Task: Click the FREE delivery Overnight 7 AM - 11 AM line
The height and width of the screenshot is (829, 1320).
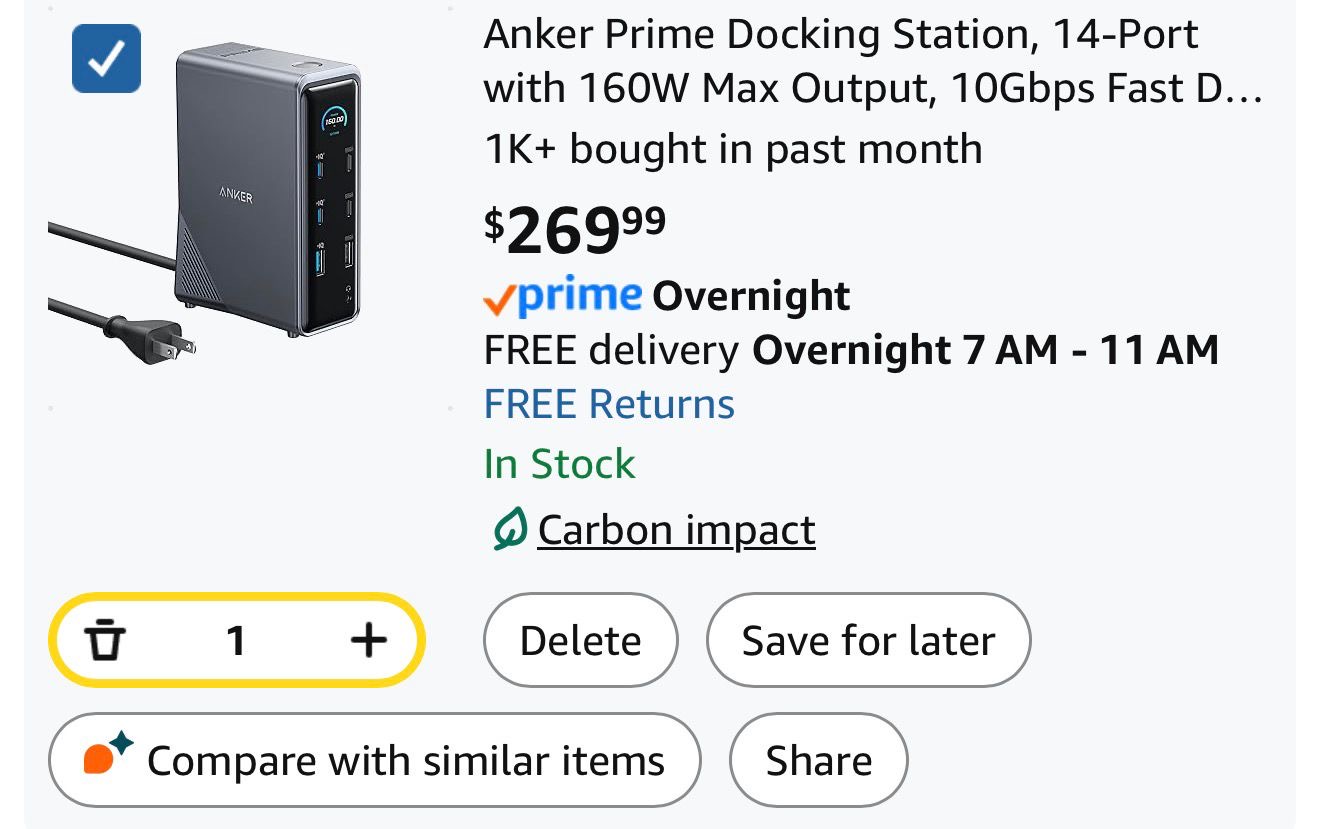Action: coord(850,351)
